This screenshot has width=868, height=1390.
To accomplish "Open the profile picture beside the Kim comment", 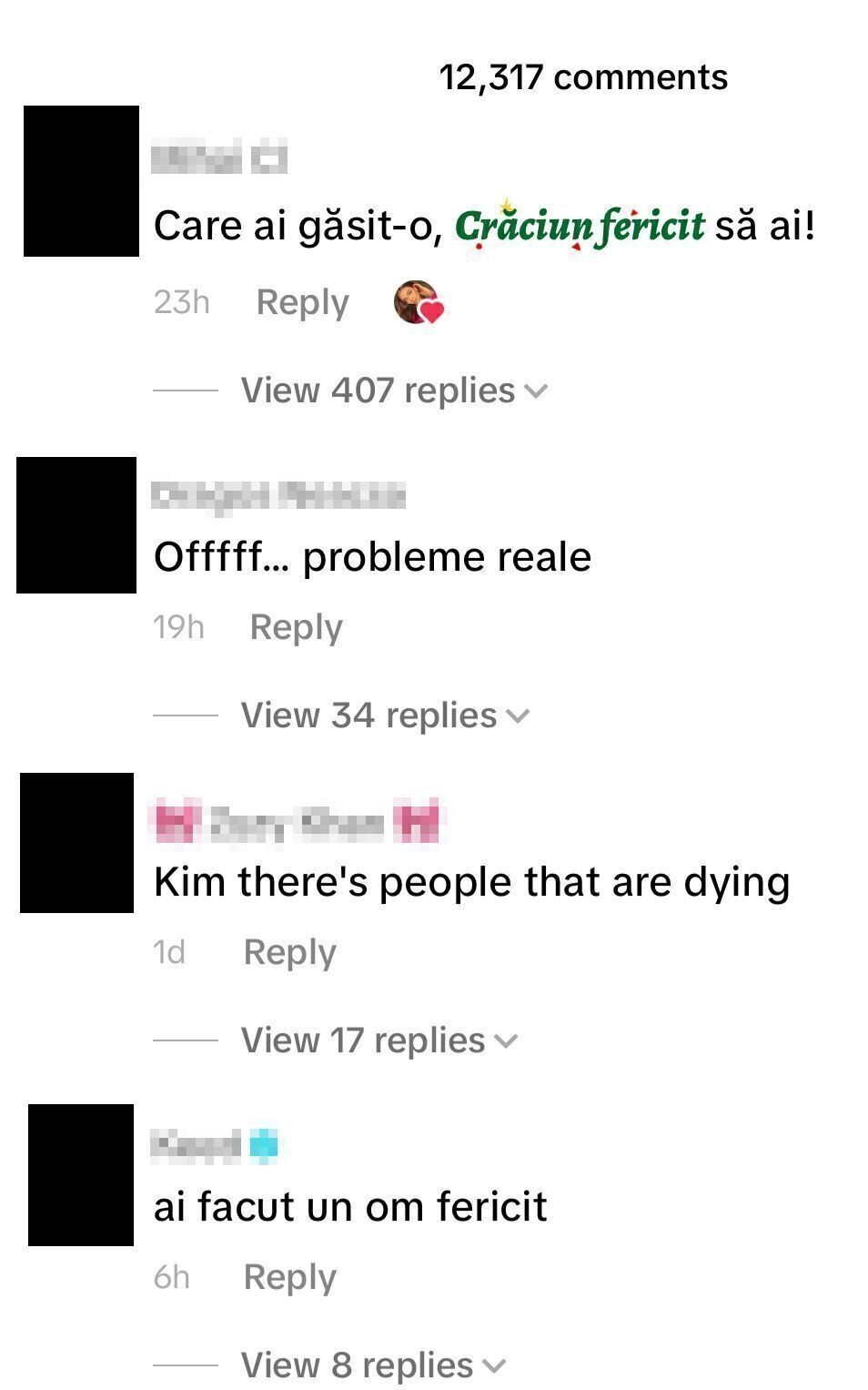I will (x=76, y=843).
